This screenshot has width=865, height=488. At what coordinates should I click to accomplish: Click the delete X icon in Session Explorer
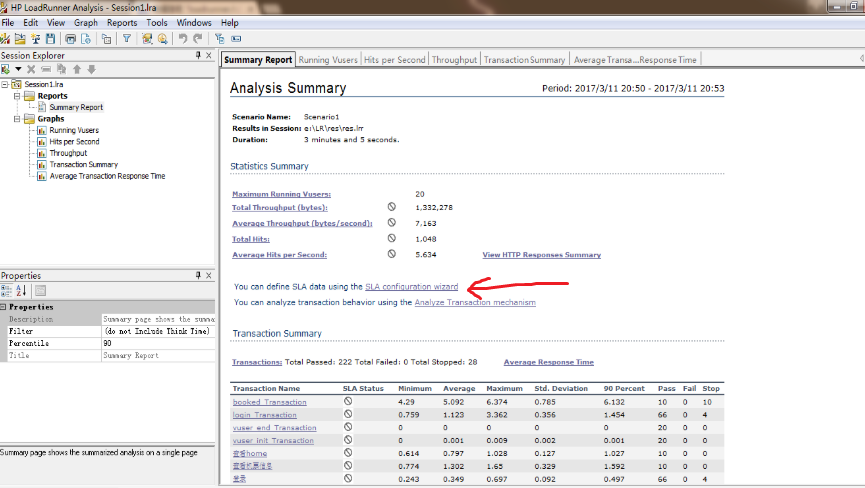pyautogui.click(x=31, y=69)
